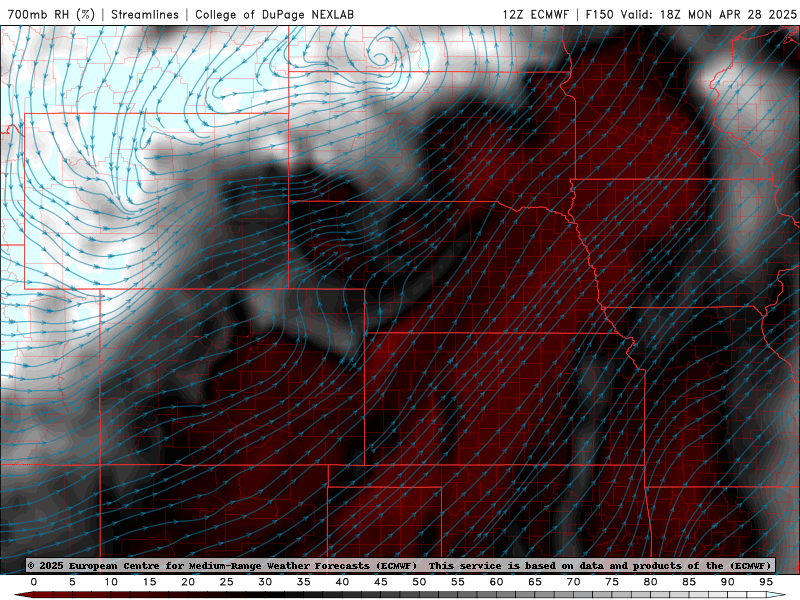Click the colorbar label "5"
800x600 pixels.
[x=72, y=582]
